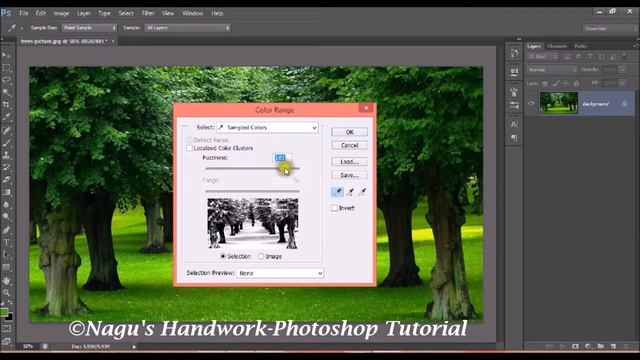Select the Blur tool
This screenshot has height=360, width=640.
[7, 205]
